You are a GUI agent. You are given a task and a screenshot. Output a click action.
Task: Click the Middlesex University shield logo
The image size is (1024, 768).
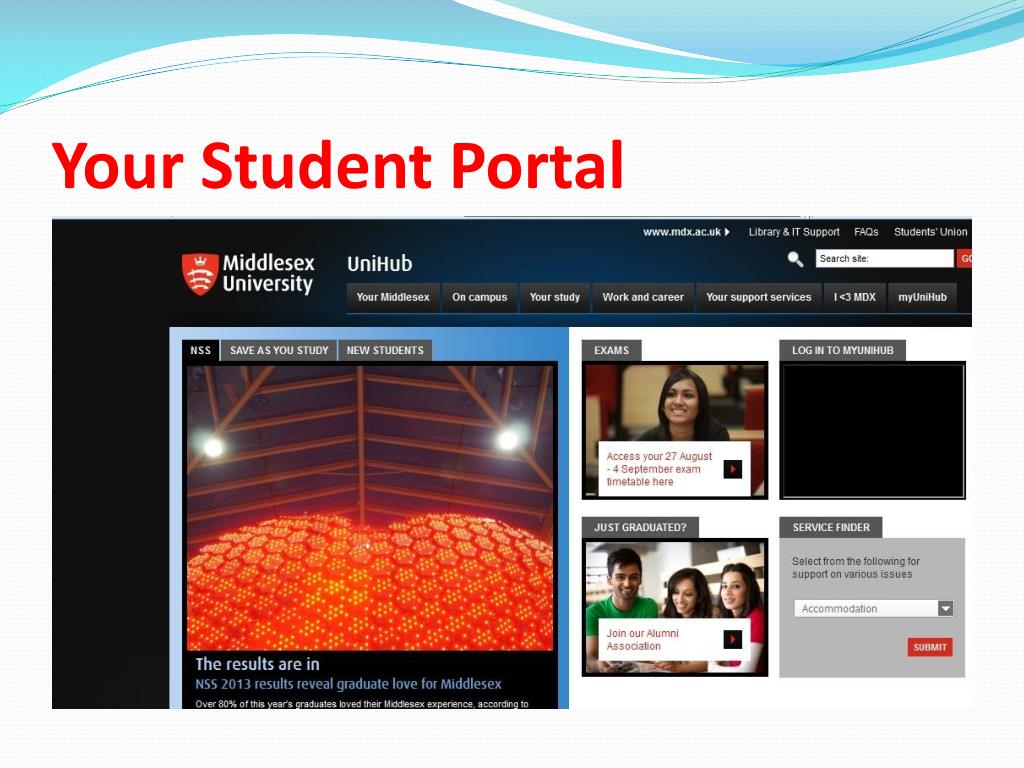point(199,274)
